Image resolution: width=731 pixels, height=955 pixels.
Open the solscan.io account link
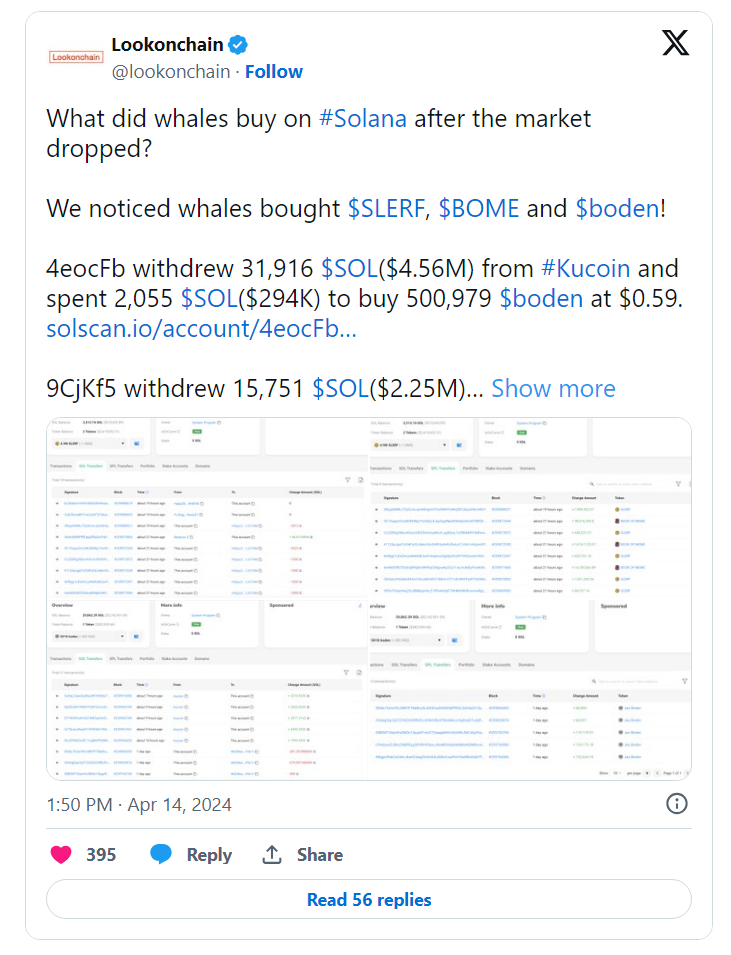click(202, 329)
